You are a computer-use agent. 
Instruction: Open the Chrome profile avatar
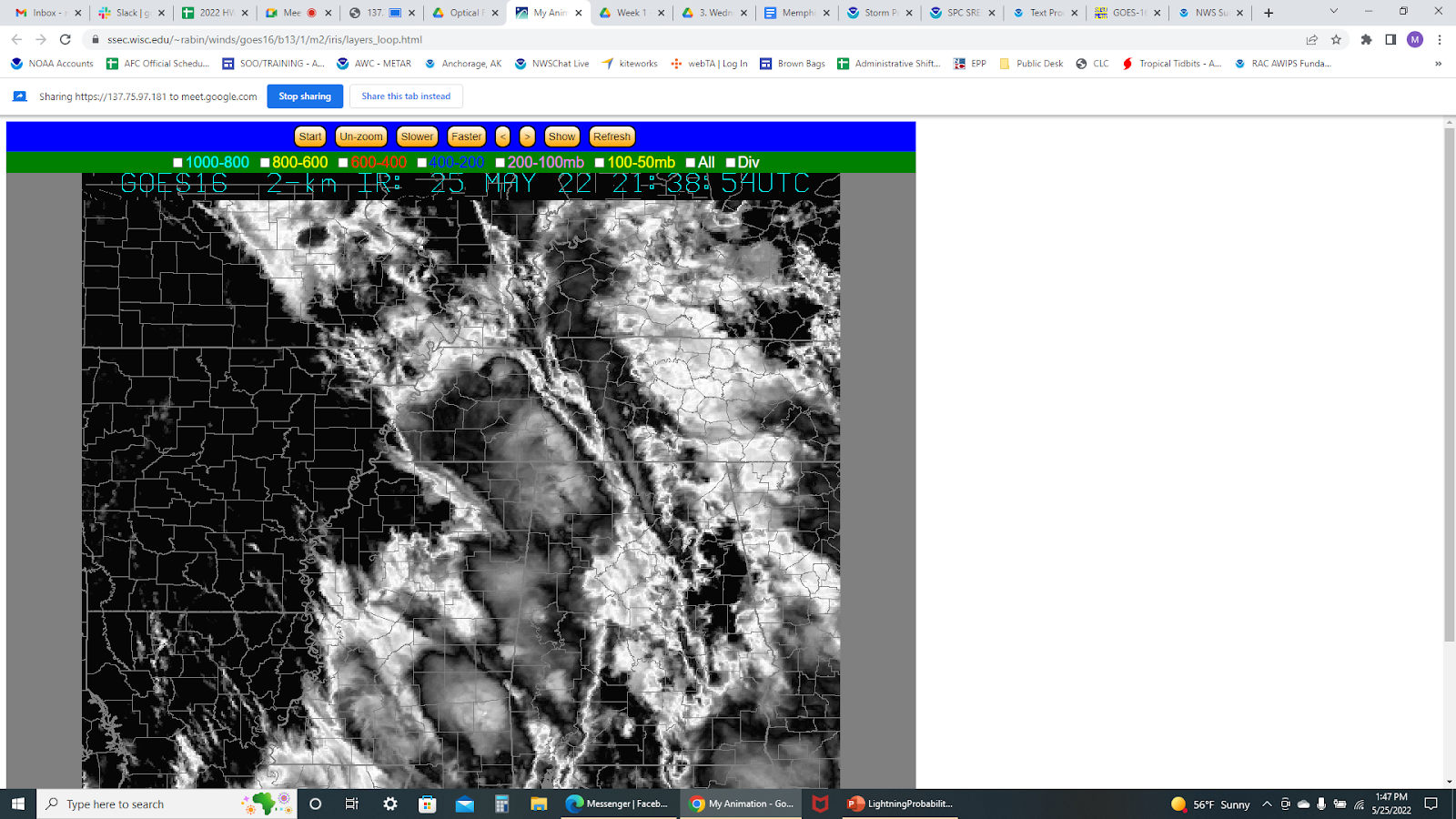[1415, 39]
